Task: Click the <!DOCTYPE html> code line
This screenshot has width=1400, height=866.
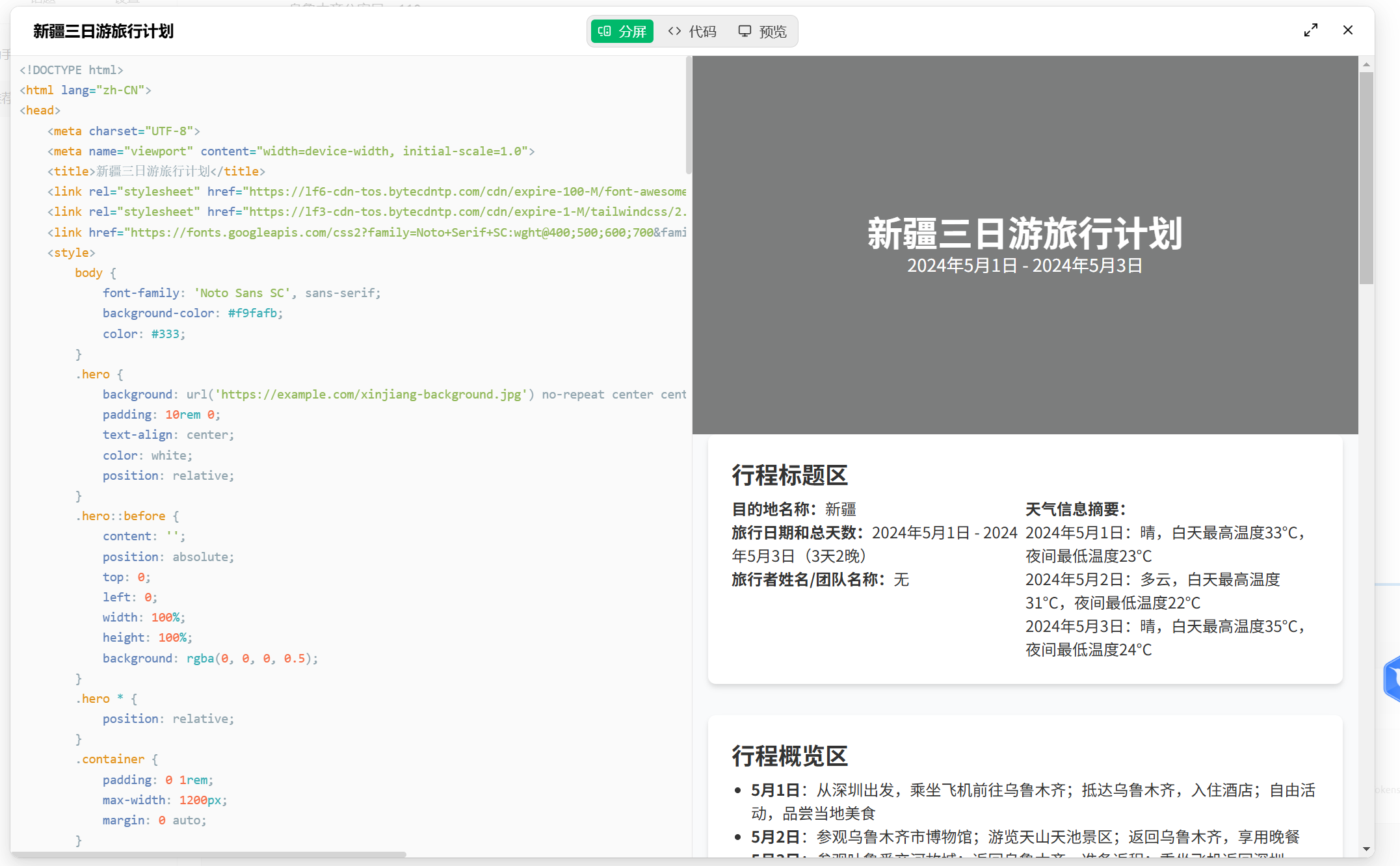Action: pyautogui.click(x=72, y=70)
